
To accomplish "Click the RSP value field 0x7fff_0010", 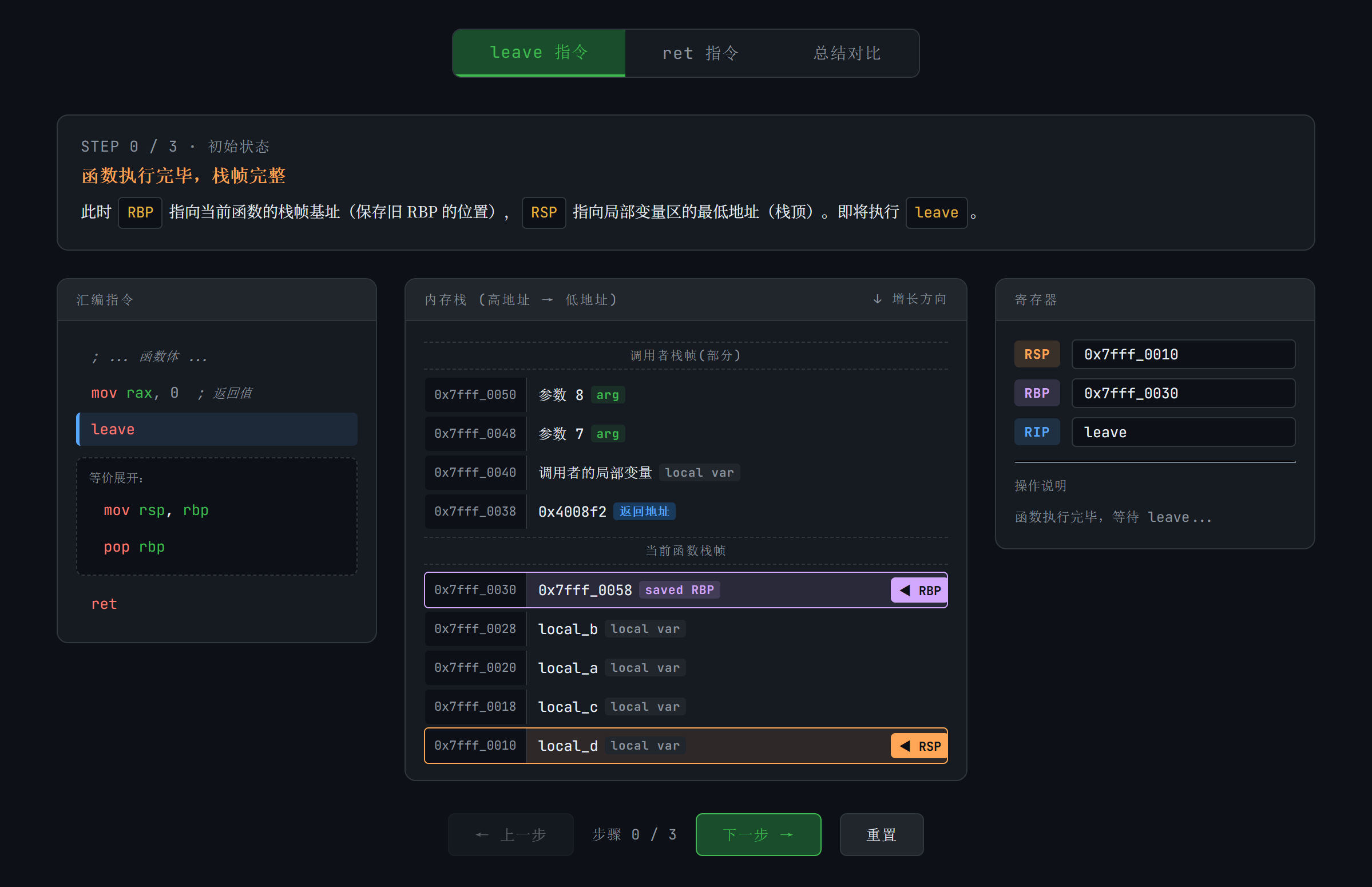I will pyautogui.click(x=1183, y=354).
